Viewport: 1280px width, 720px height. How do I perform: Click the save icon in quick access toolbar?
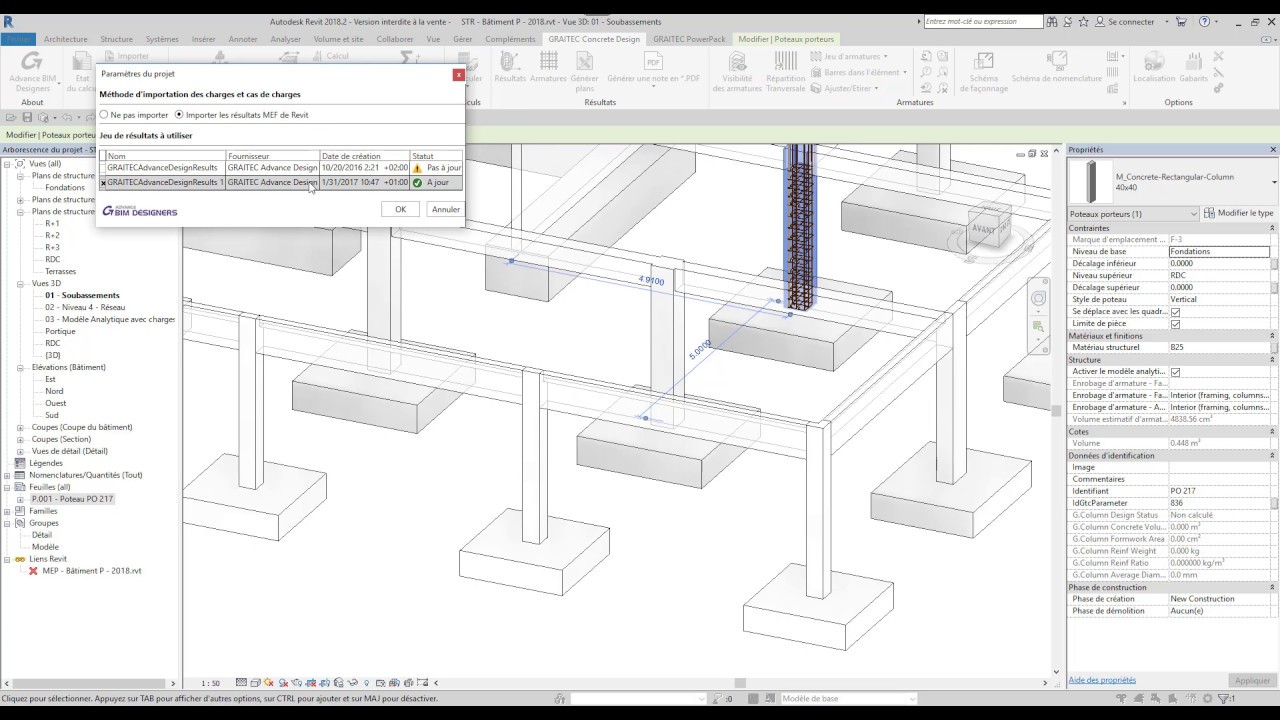pyautogui.click(x=27, y=117)
